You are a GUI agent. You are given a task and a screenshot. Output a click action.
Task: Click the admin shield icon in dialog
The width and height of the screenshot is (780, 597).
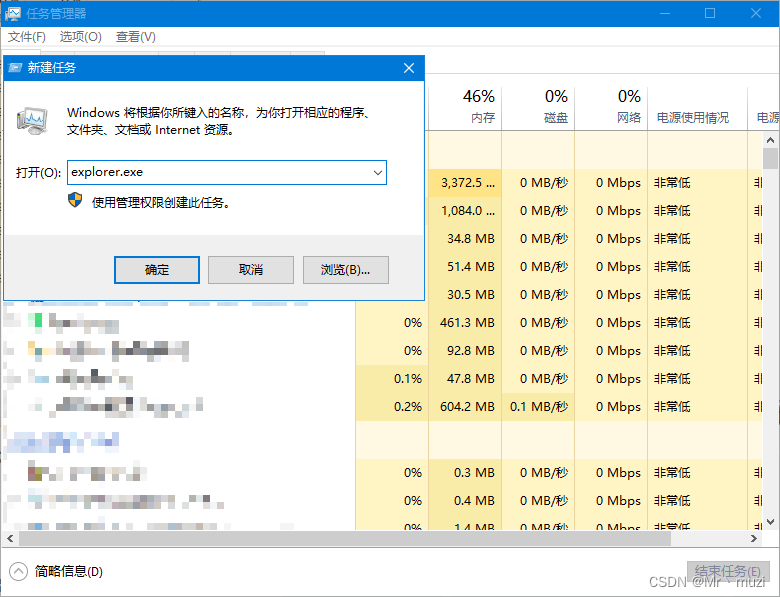(x=75, y=200)
